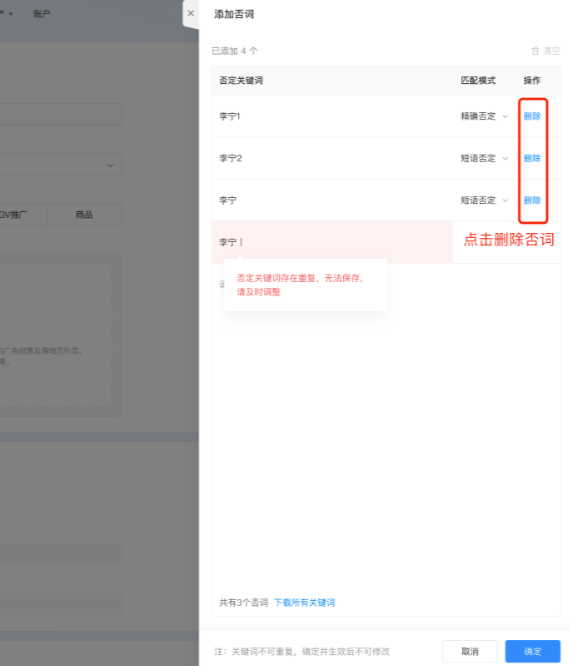Click the 匹配模式 column header

coord(478,80)
